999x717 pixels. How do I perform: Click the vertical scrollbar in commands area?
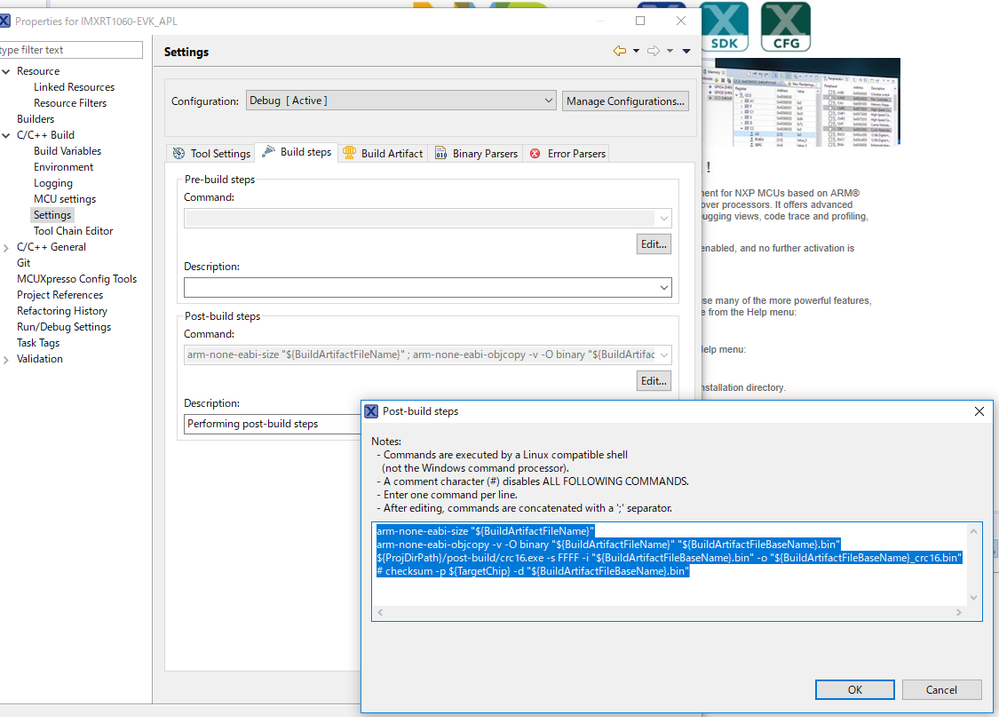tap(974, 564)
